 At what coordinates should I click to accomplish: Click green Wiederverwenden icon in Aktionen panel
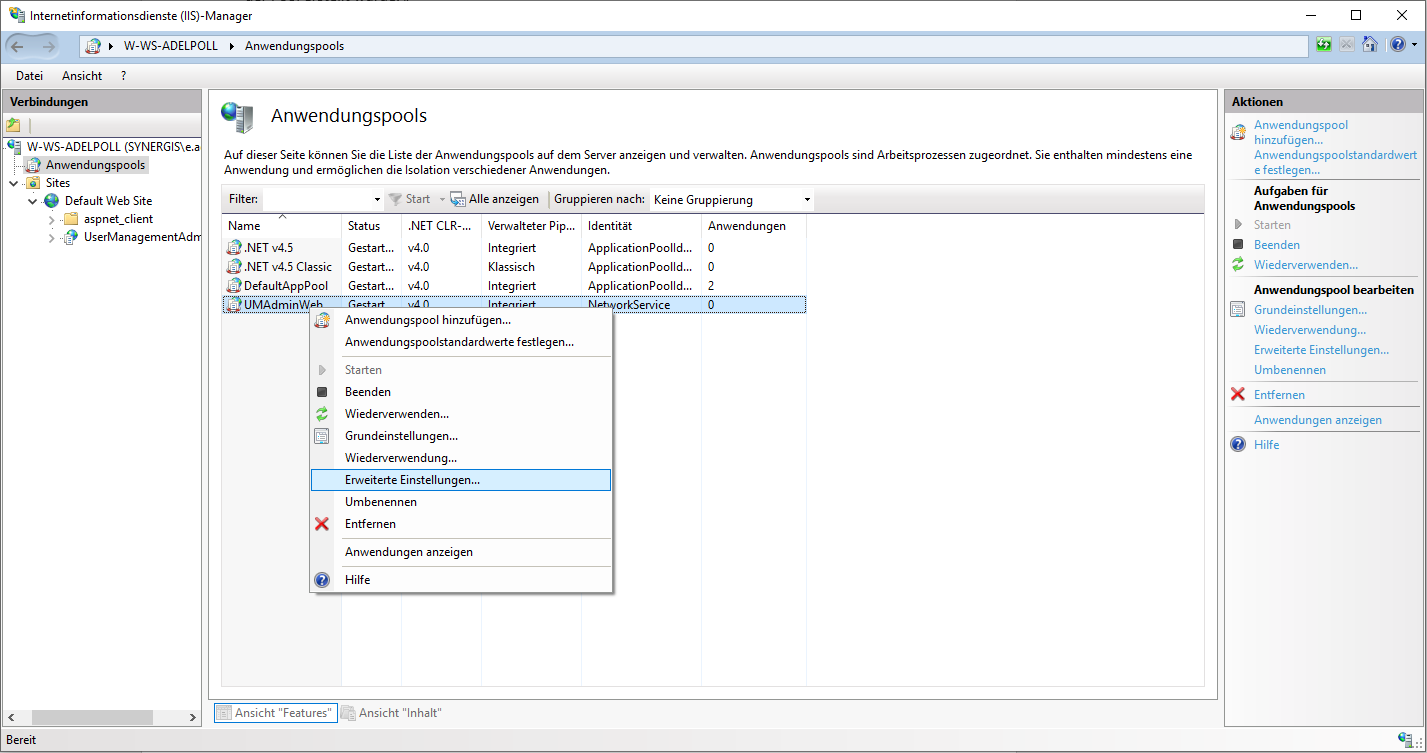click(x=1238, y=265)
